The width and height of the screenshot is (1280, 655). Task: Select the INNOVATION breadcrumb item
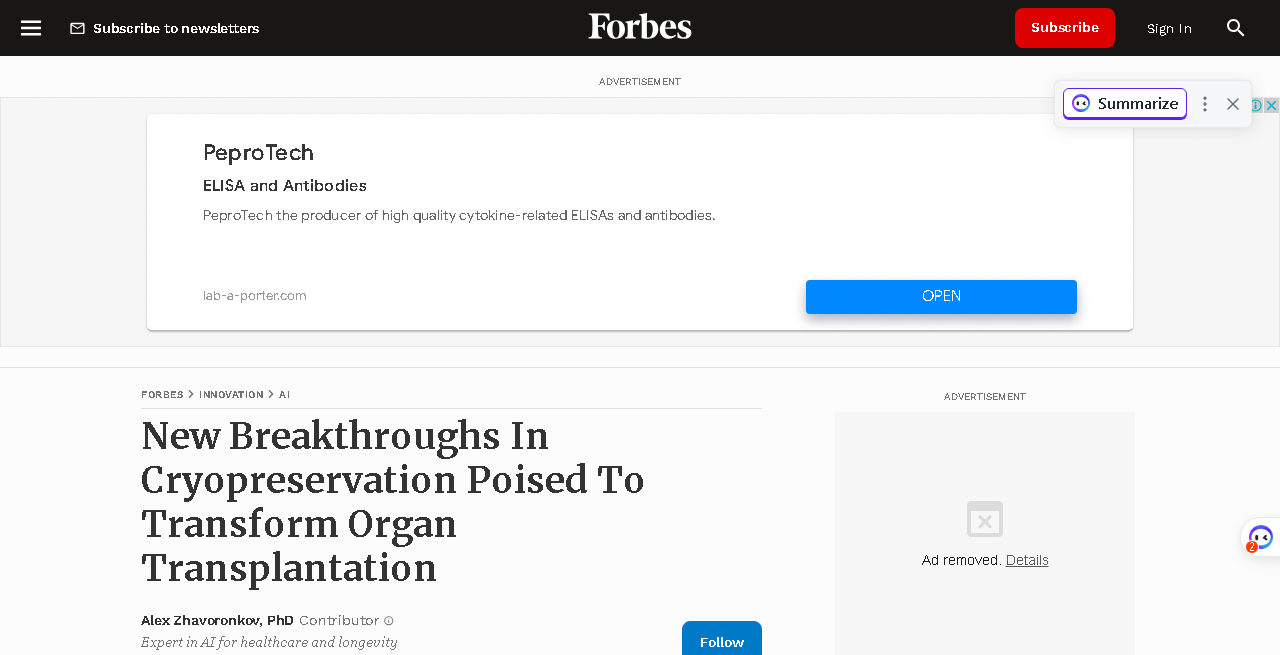pyautogui.click(x=231, y=395)
